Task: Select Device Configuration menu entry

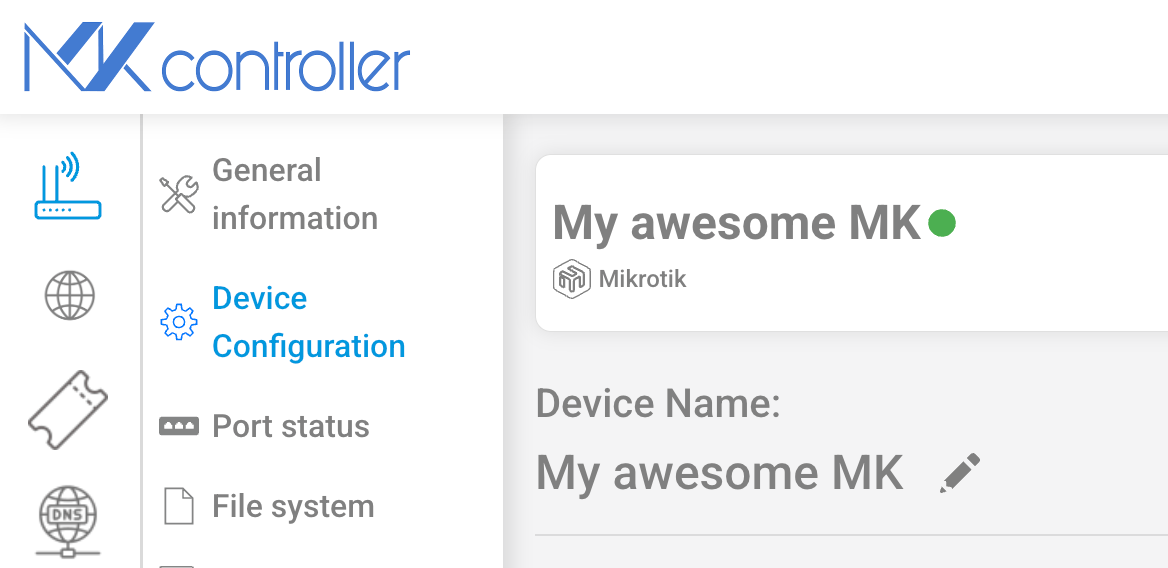Action: coord(308,322)
